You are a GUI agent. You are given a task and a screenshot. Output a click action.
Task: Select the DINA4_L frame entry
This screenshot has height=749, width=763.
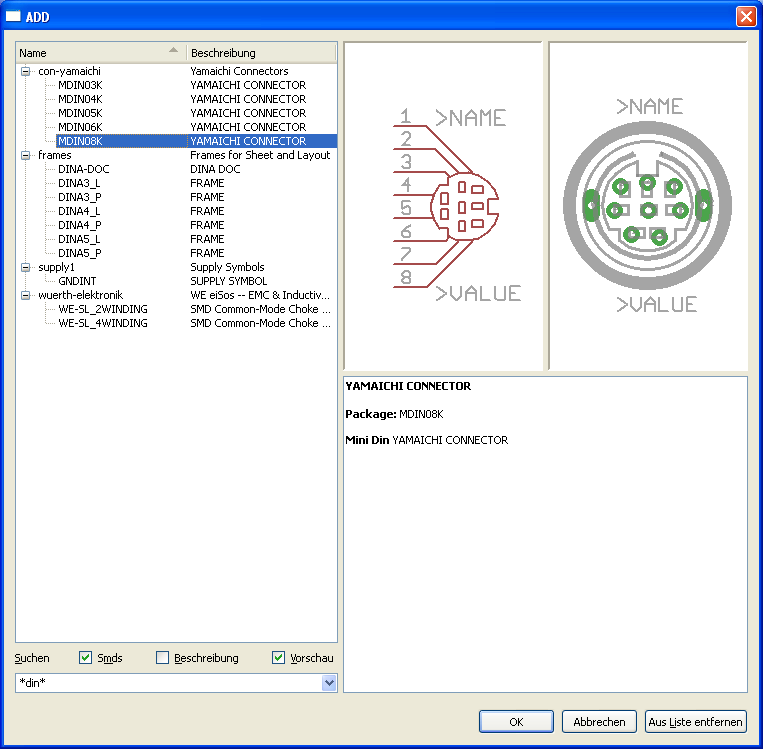79,212
